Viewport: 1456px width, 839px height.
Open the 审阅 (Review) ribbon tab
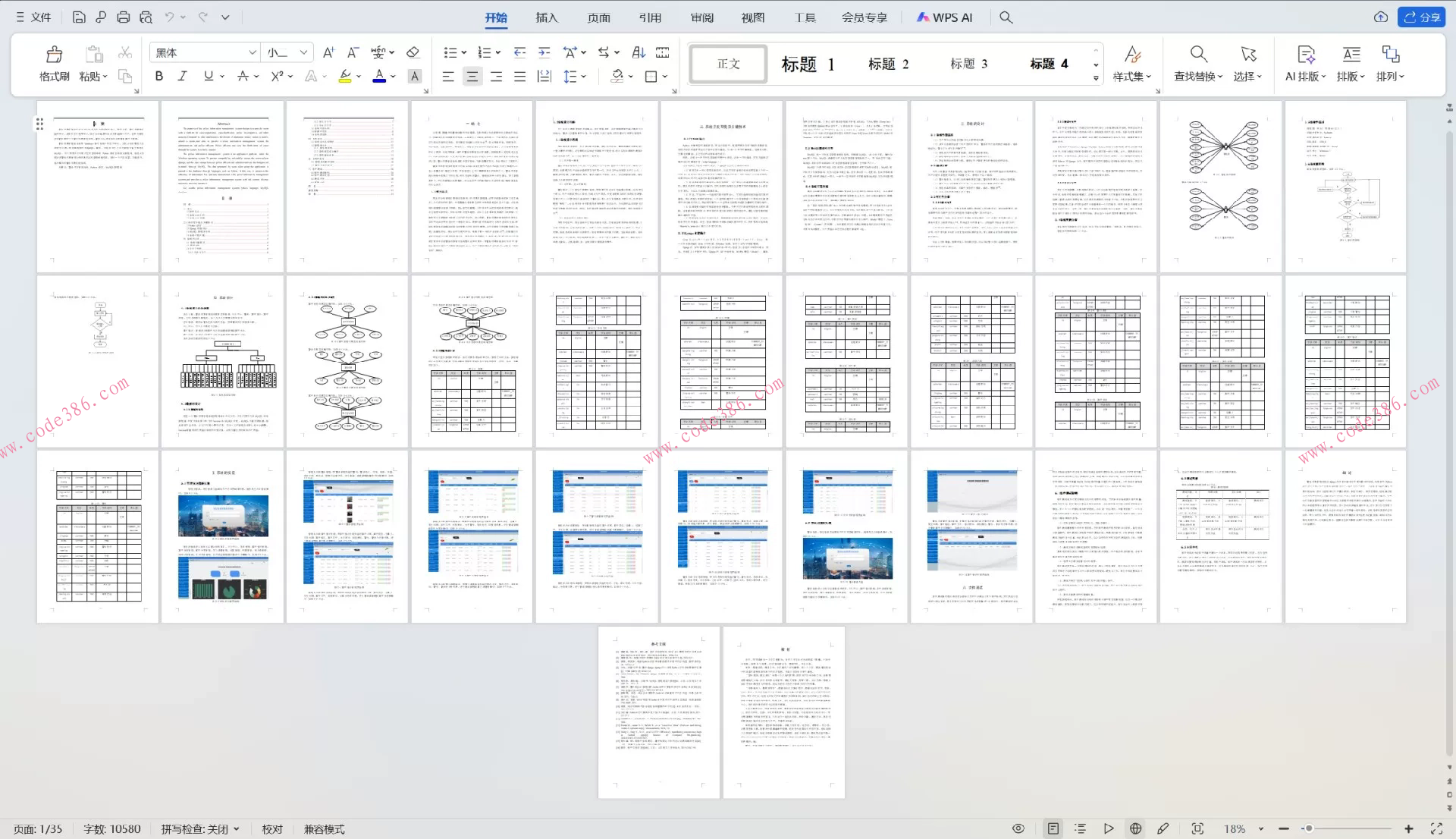[x=701, y=17]
